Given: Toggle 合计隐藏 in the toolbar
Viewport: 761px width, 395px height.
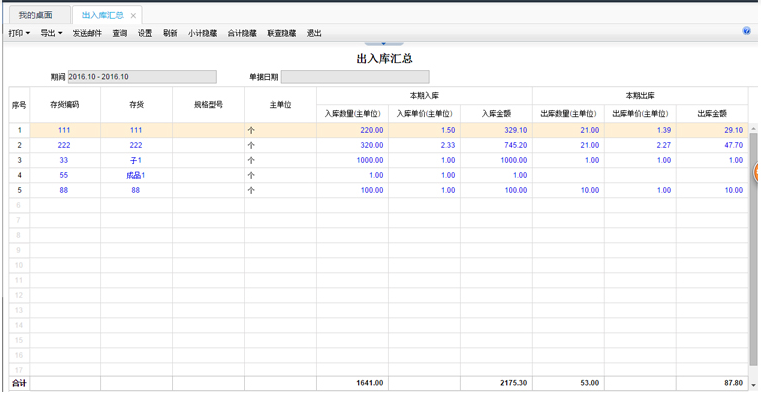Looking at the screenshot, I should pyautogui.click(x=242, y=33).
